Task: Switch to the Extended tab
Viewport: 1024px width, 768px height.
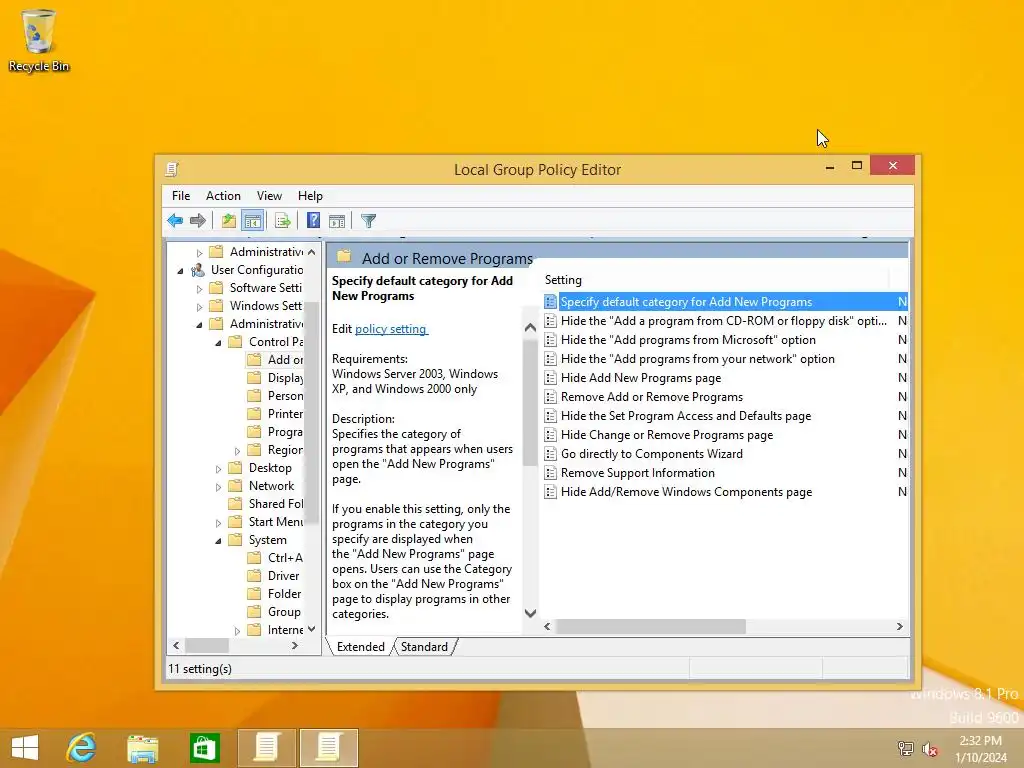Action: (x=360, y=647)
